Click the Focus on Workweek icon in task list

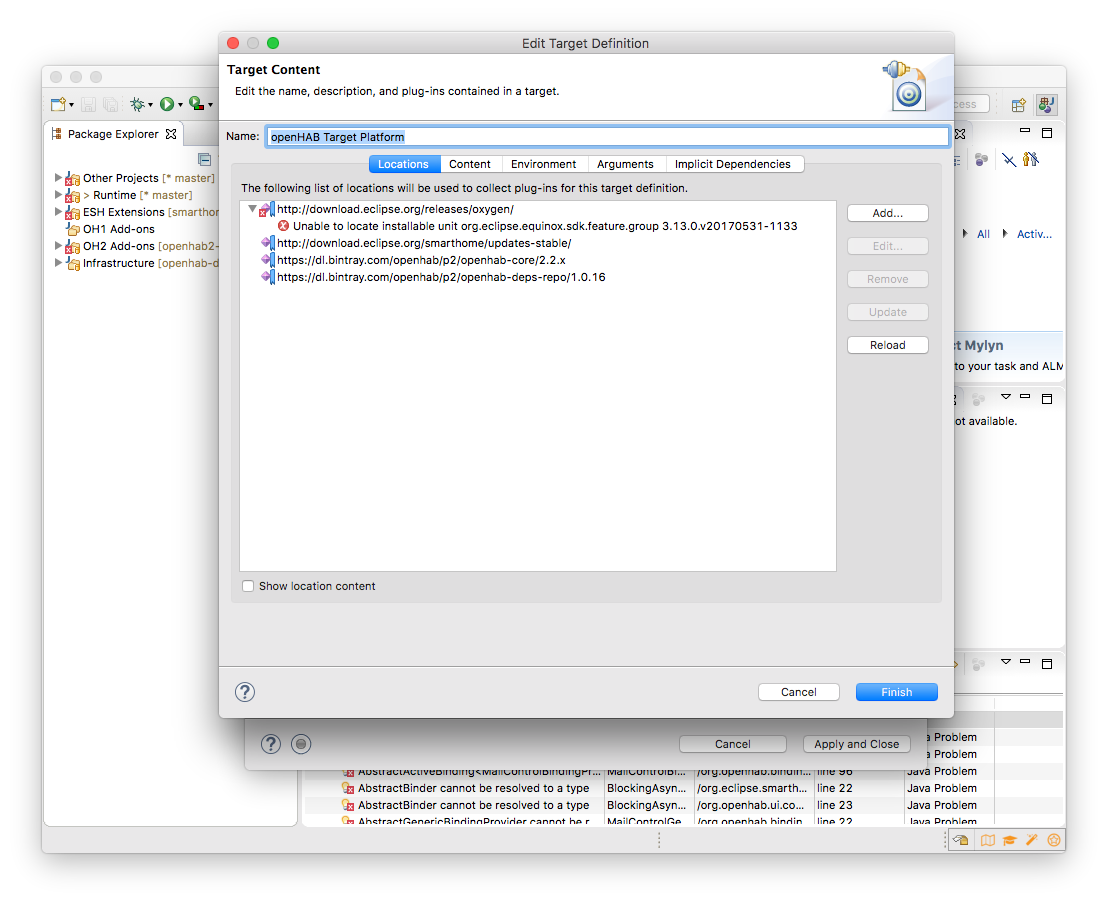coord(1031,160)
